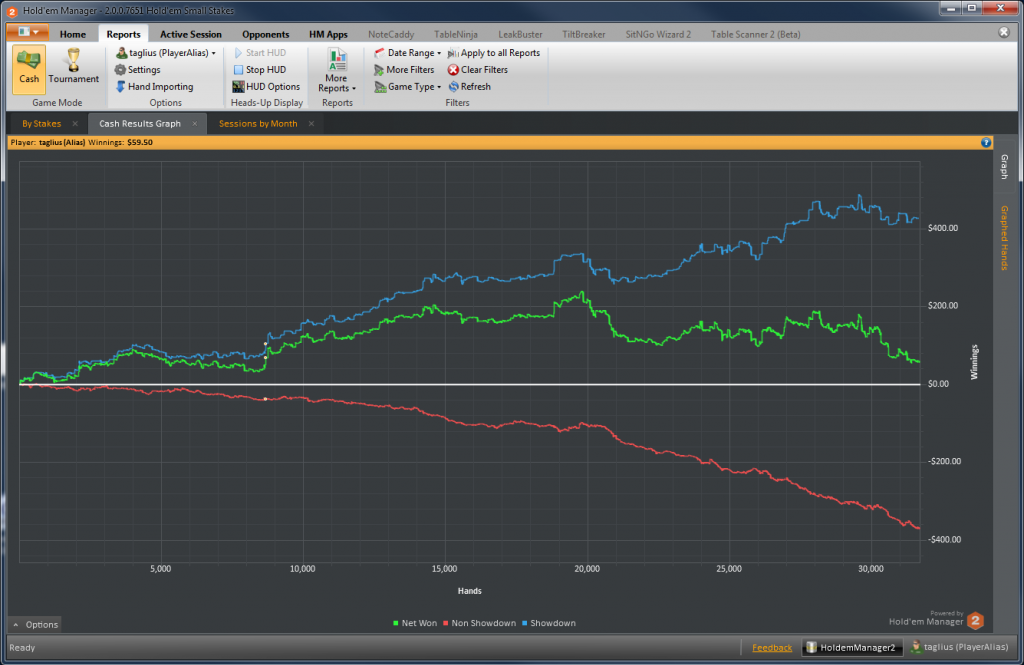1024x665 pixels.
Task: Open HUD Options
Action: pos(266,87)
